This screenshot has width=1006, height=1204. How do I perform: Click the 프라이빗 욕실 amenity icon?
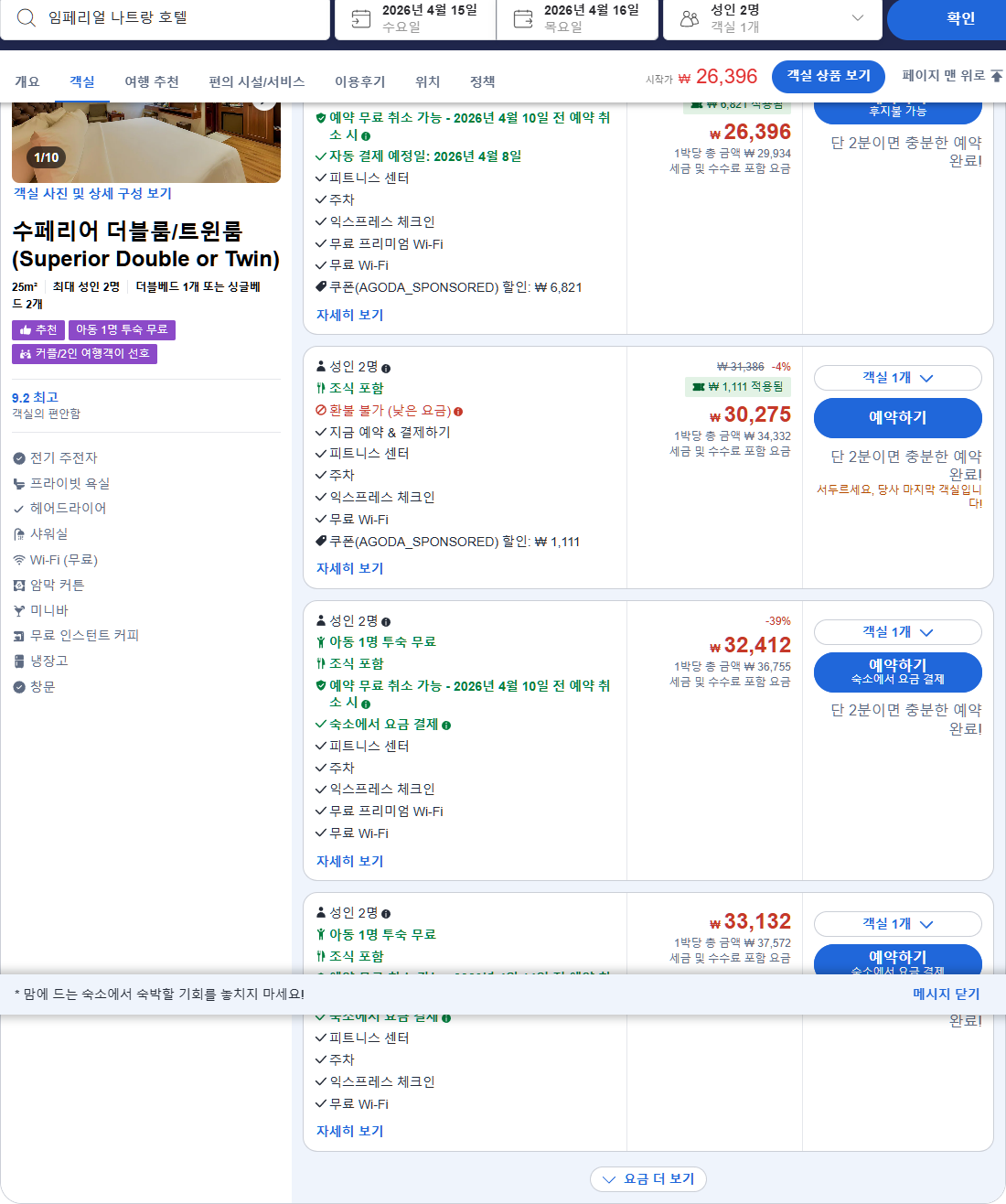click(x=19, y=484)
